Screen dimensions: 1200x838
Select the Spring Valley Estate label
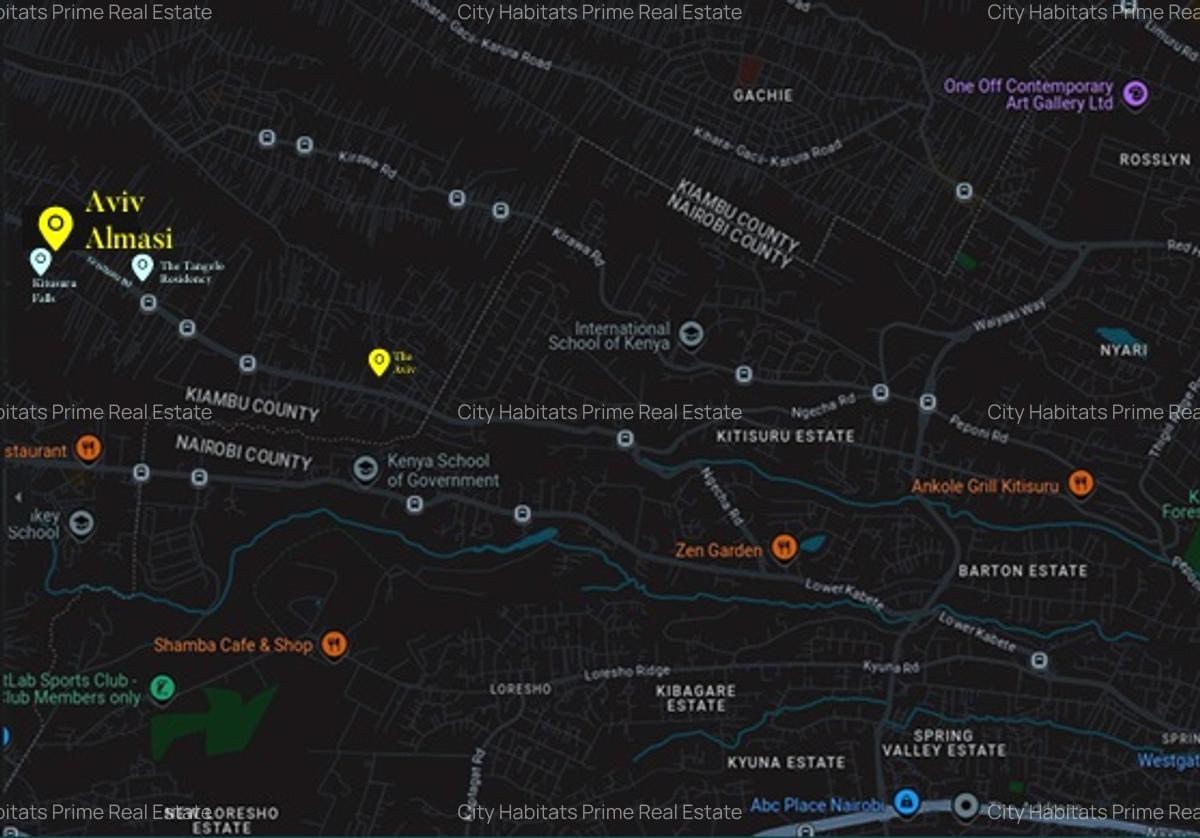[943, 742]
